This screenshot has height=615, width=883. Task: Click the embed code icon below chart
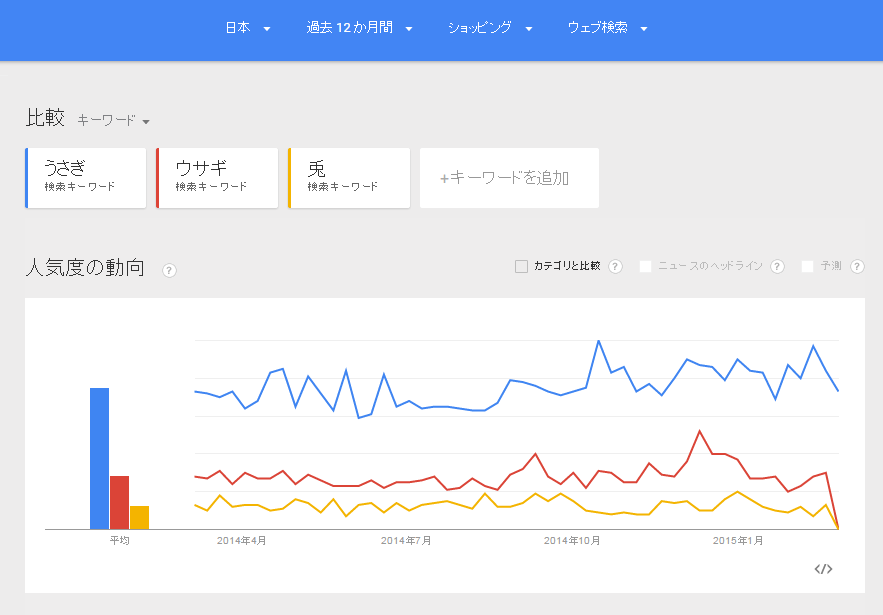point(823,569)
